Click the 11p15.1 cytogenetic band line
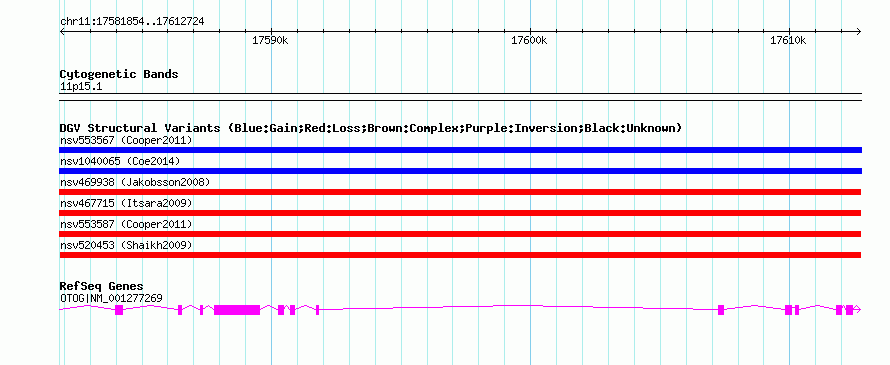 point(460,97)
